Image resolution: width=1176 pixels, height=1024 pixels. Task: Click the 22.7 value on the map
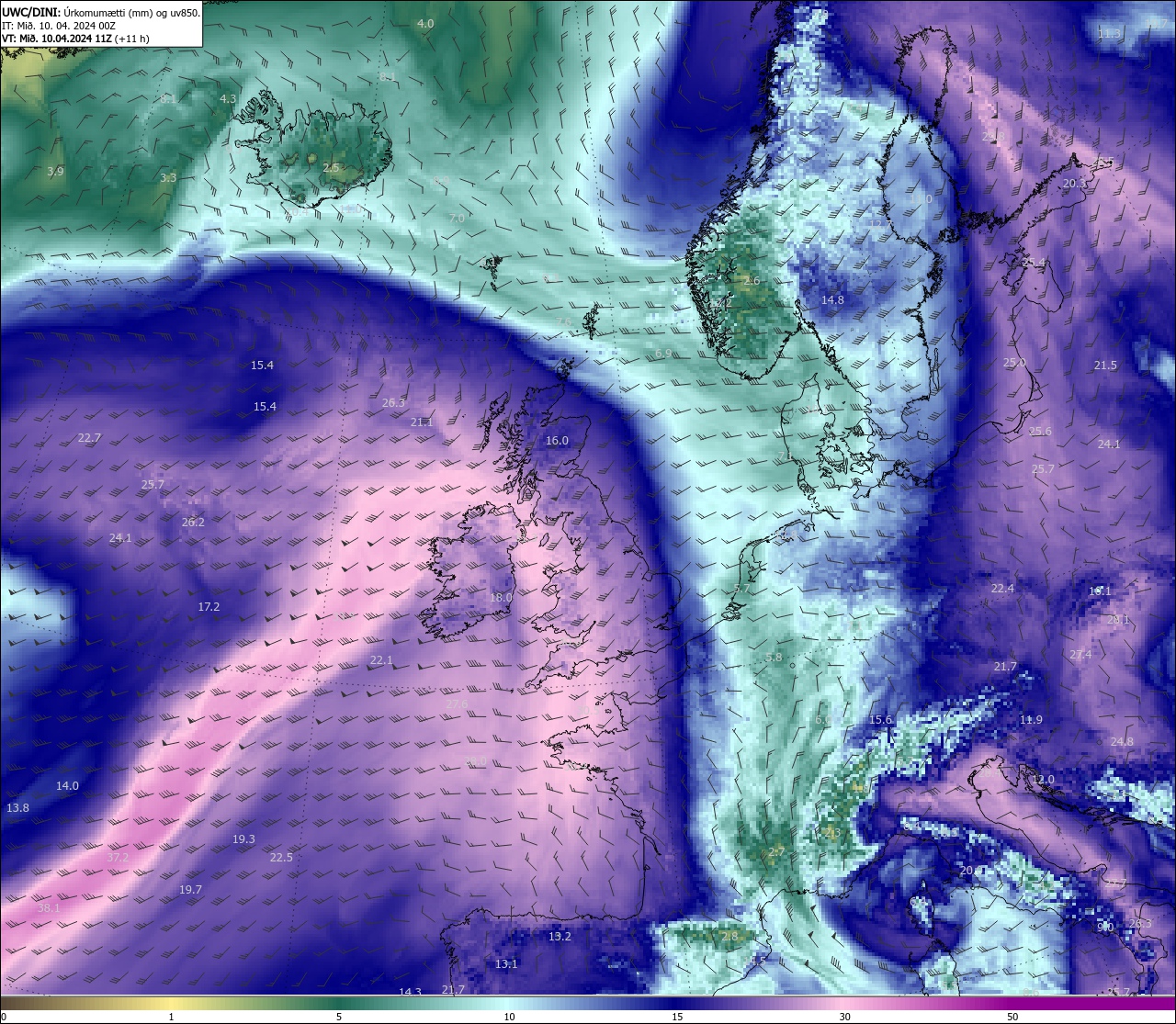tap(89, 438)
